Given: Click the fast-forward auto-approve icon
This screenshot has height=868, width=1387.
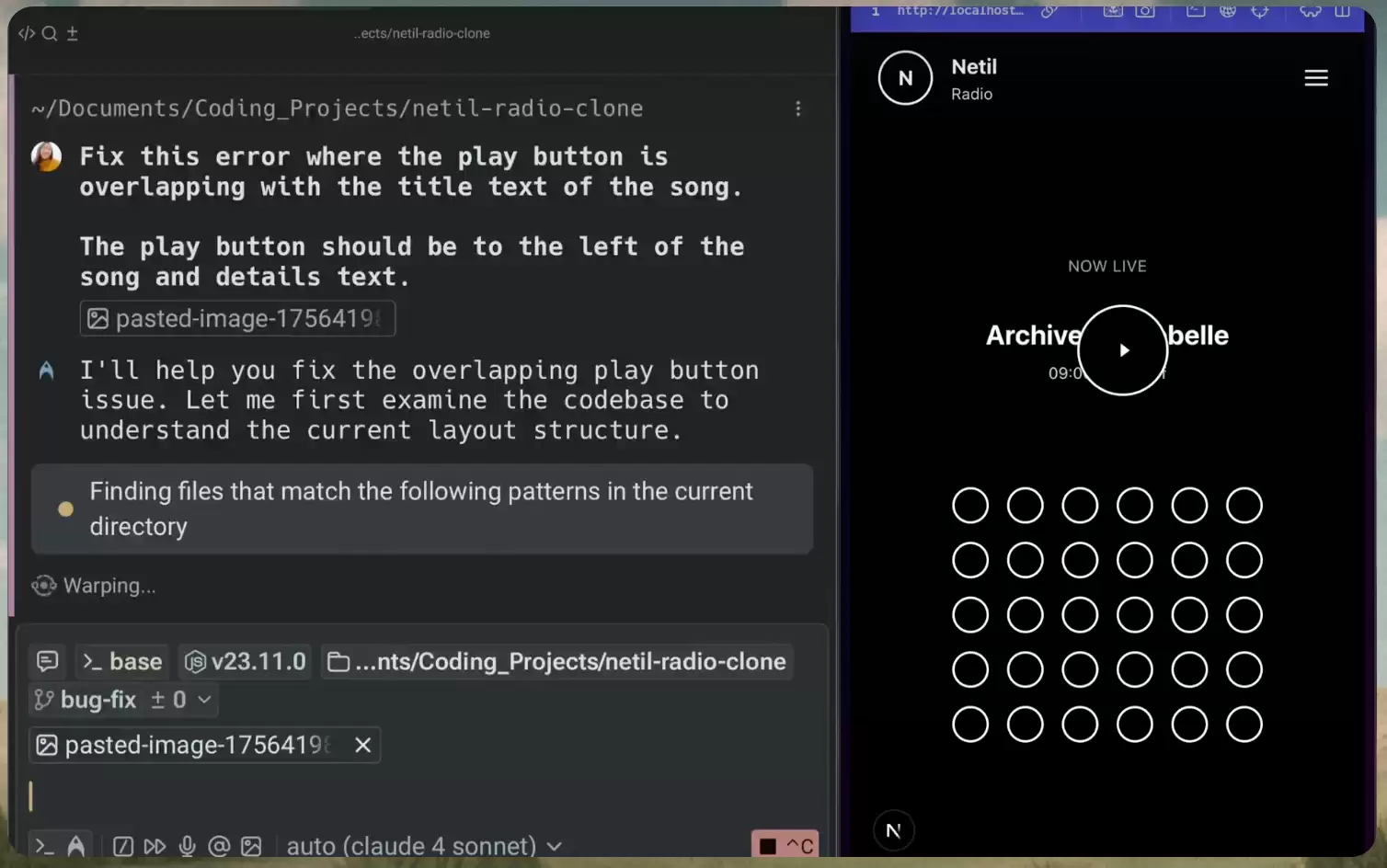Looking at the screenshot, I should point(155,846).
